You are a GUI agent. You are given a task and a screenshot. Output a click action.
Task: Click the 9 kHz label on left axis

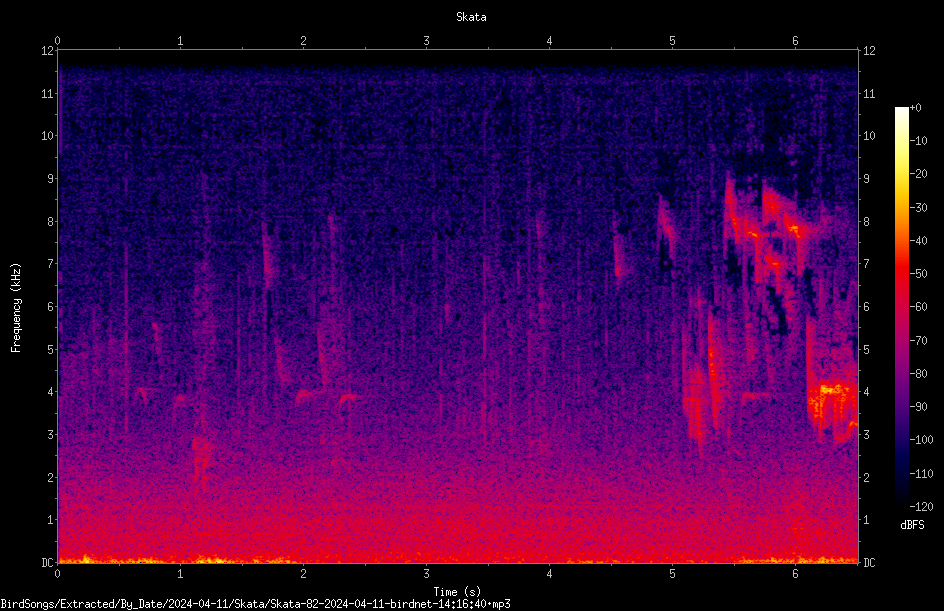coord(50,178)
